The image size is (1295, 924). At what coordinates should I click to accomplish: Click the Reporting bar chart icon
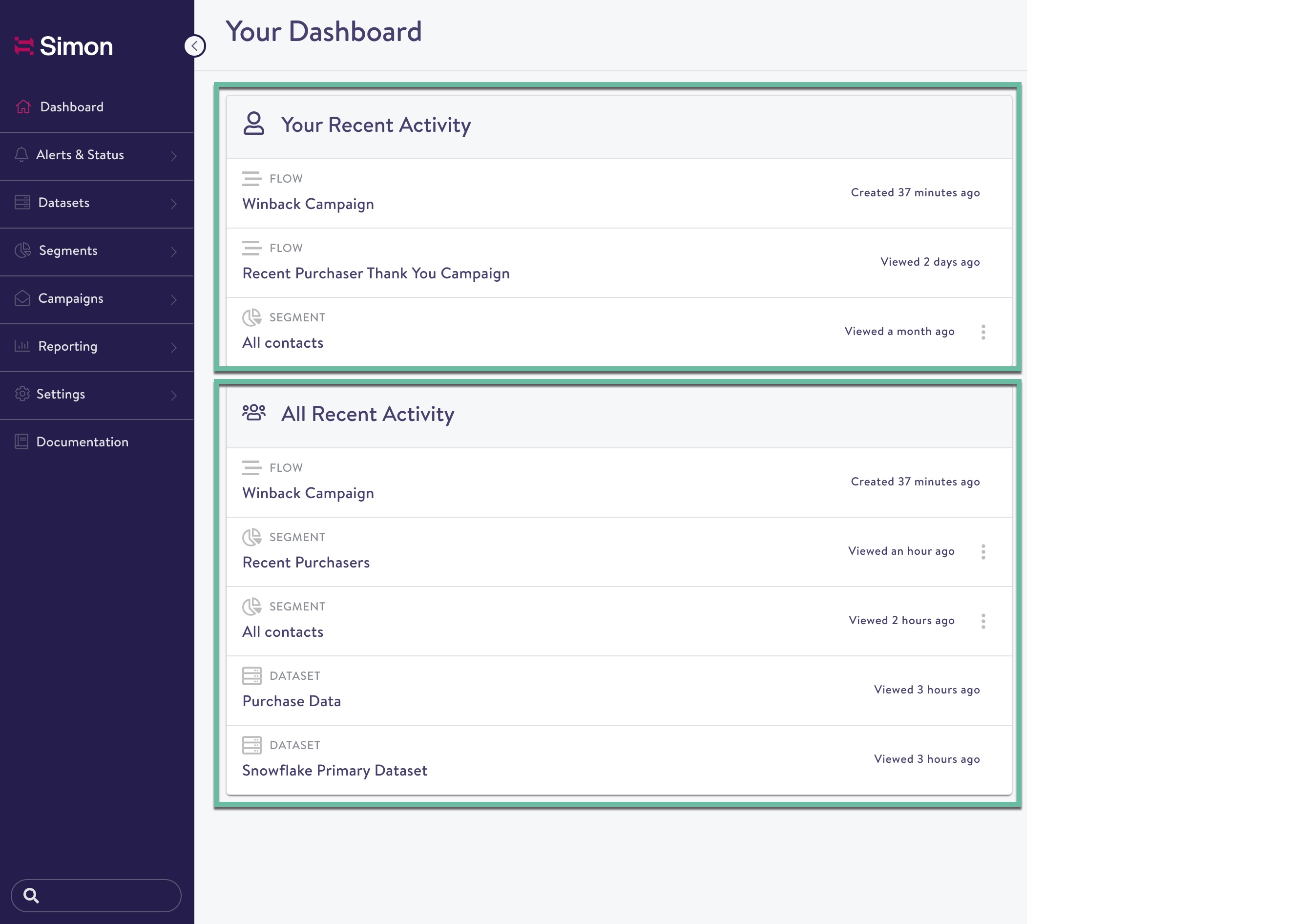[22, 346]
